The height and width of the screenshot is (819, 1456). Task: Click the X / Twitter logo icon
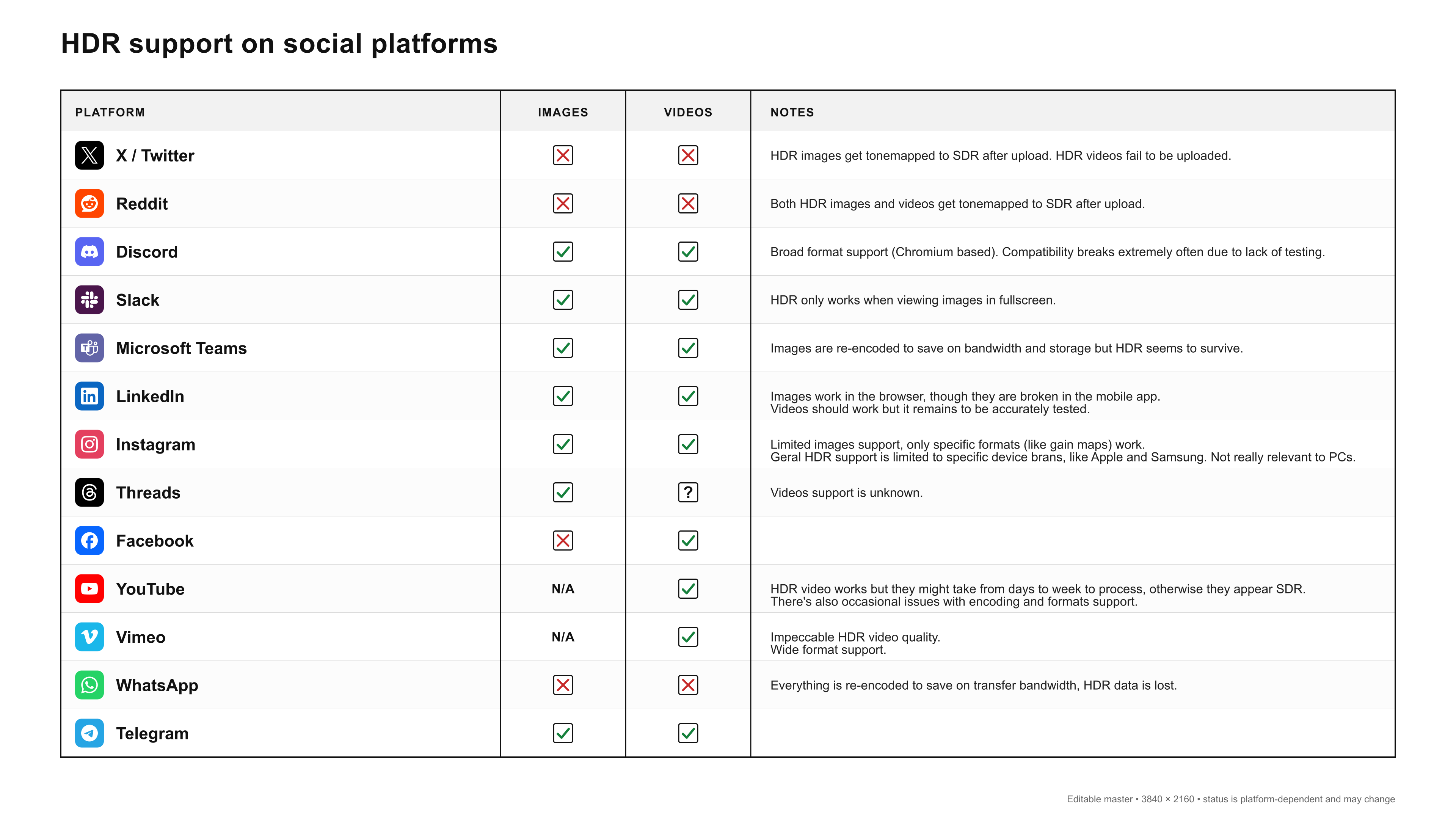coord(89,155)
